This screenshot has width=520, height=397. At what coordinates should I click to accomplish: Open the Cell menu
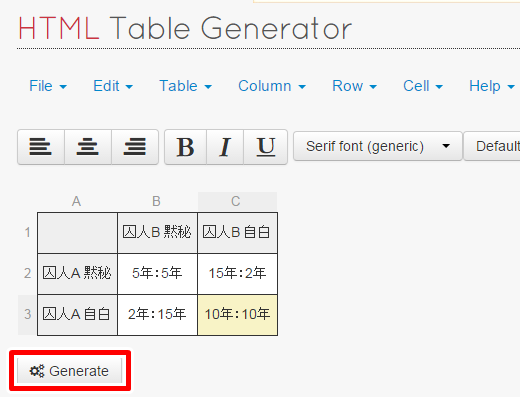click(423, 86)
